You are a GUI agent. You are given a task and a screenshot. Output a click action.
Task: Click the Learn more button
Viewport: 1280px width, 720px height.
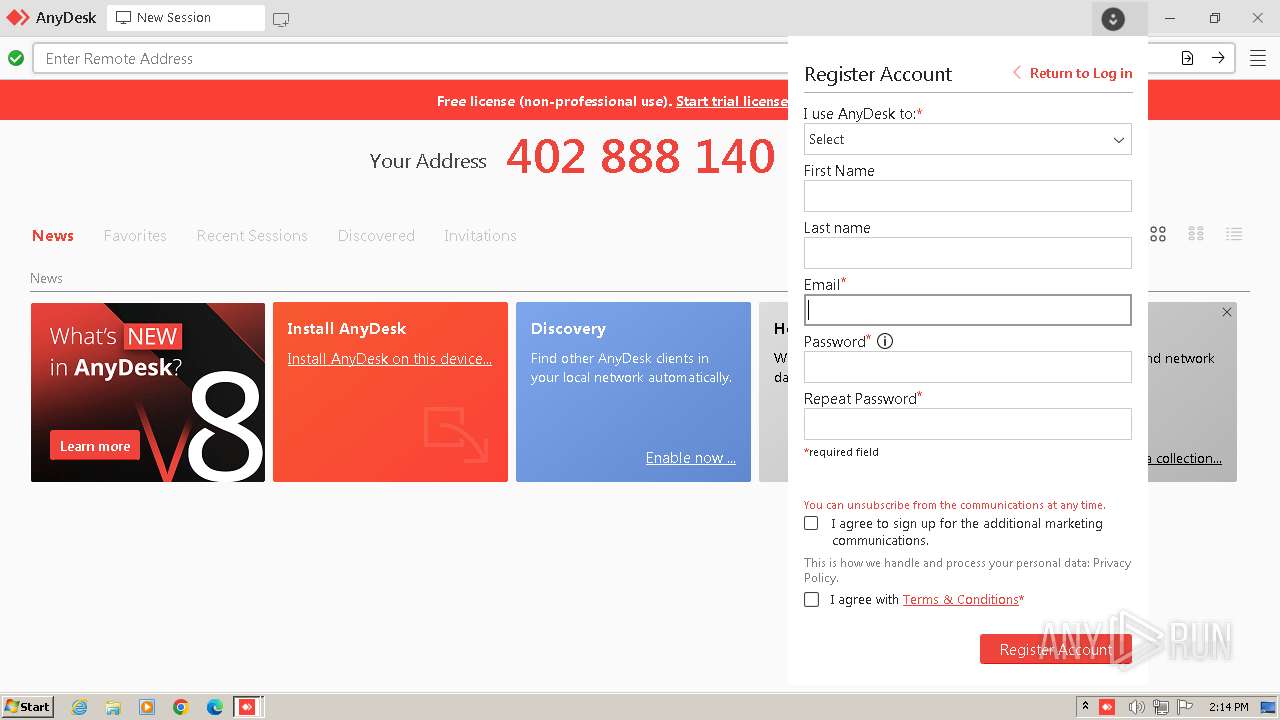click(x=95, y=446)
